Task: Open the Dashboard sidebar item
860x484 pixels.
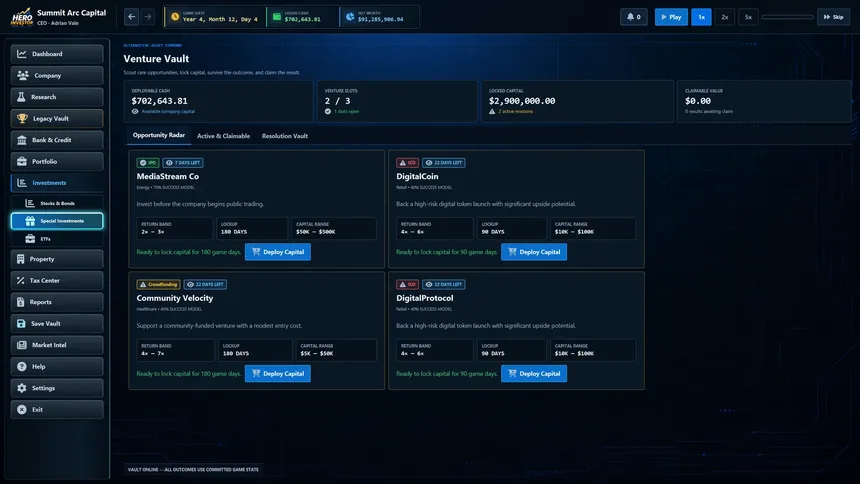Action: coord(56,54)
